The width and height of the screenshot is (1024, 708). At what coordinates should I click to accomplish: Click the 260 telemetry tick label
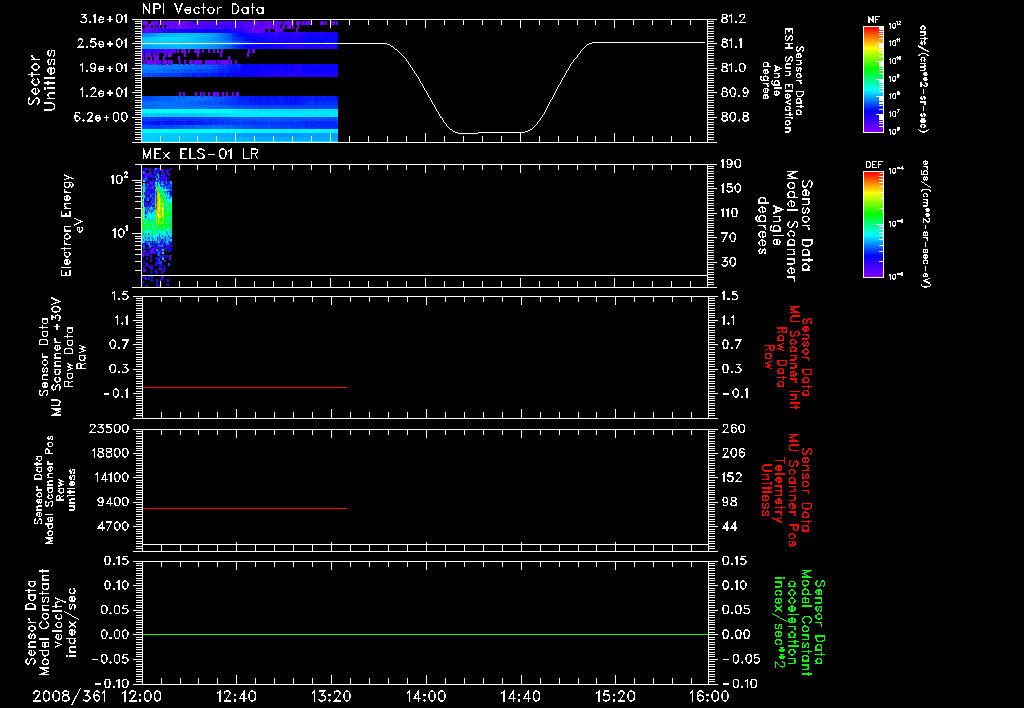coord(733,428)
